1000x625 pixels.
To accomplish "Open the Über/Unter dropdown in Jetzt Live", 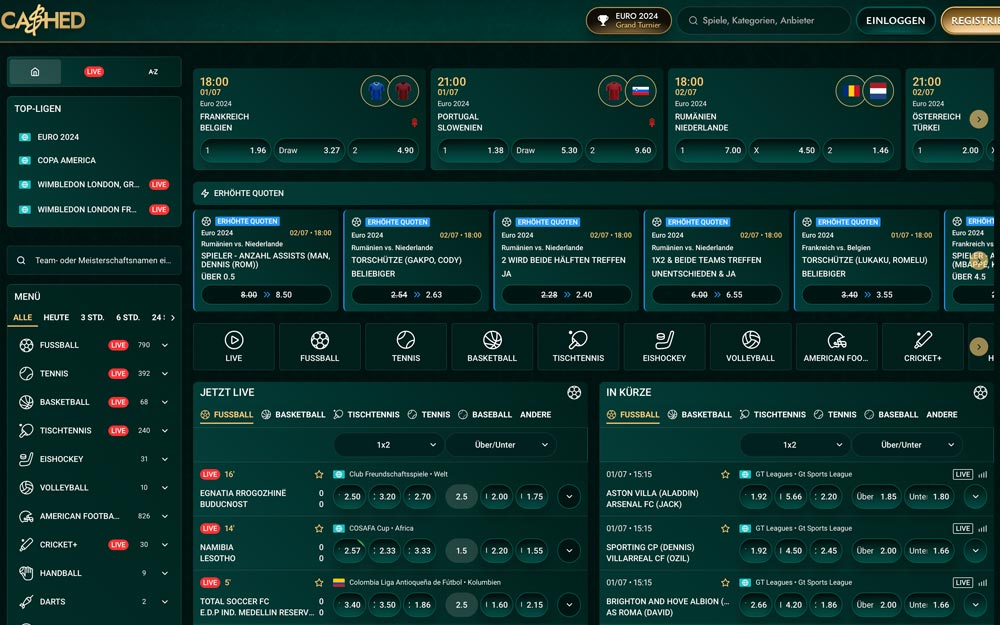I will coord(501,445).
